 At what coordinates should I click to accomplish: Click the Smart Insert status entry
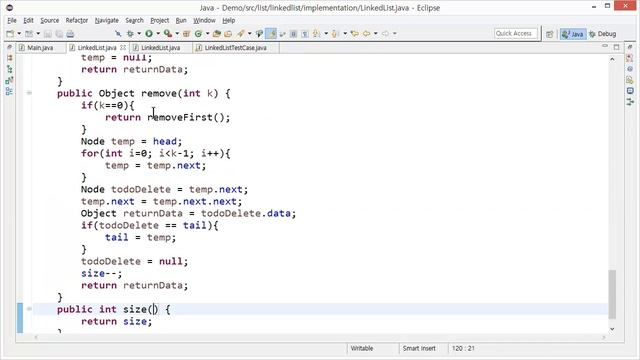click(419, 348)
